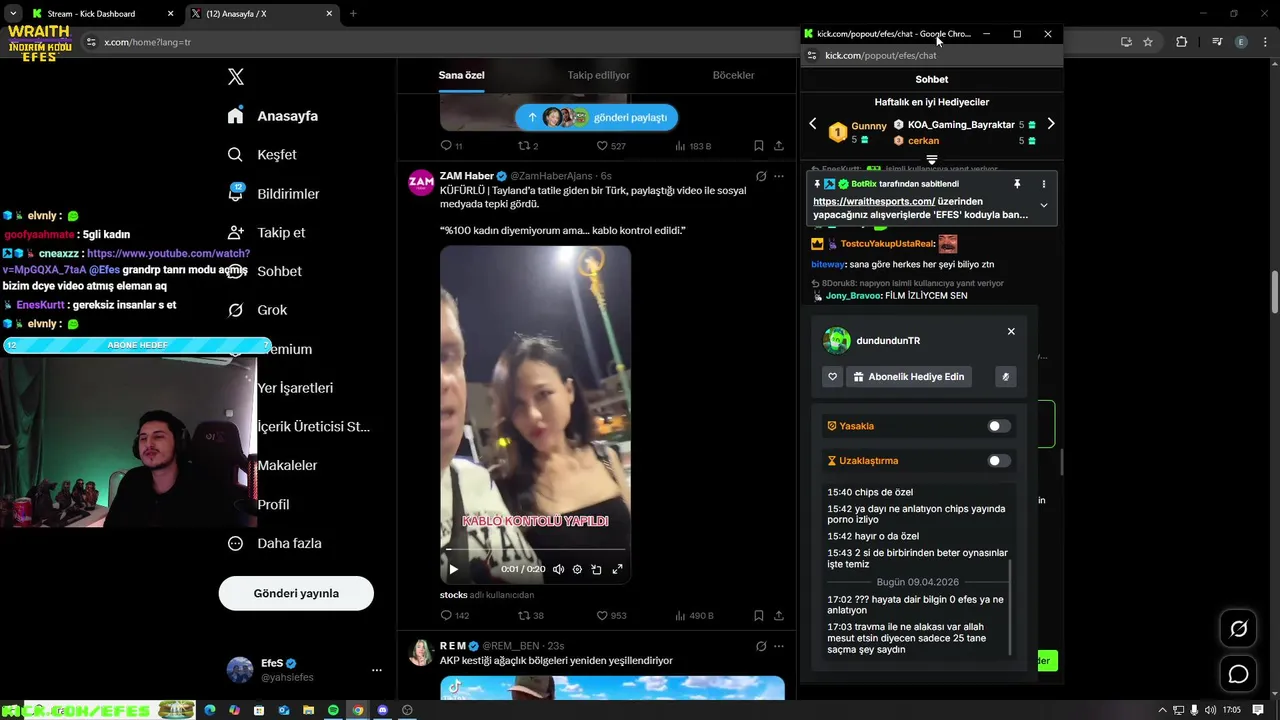Open video settings gear icon
This screenshot has height=720, width=1280.
[x=577, y=569]
